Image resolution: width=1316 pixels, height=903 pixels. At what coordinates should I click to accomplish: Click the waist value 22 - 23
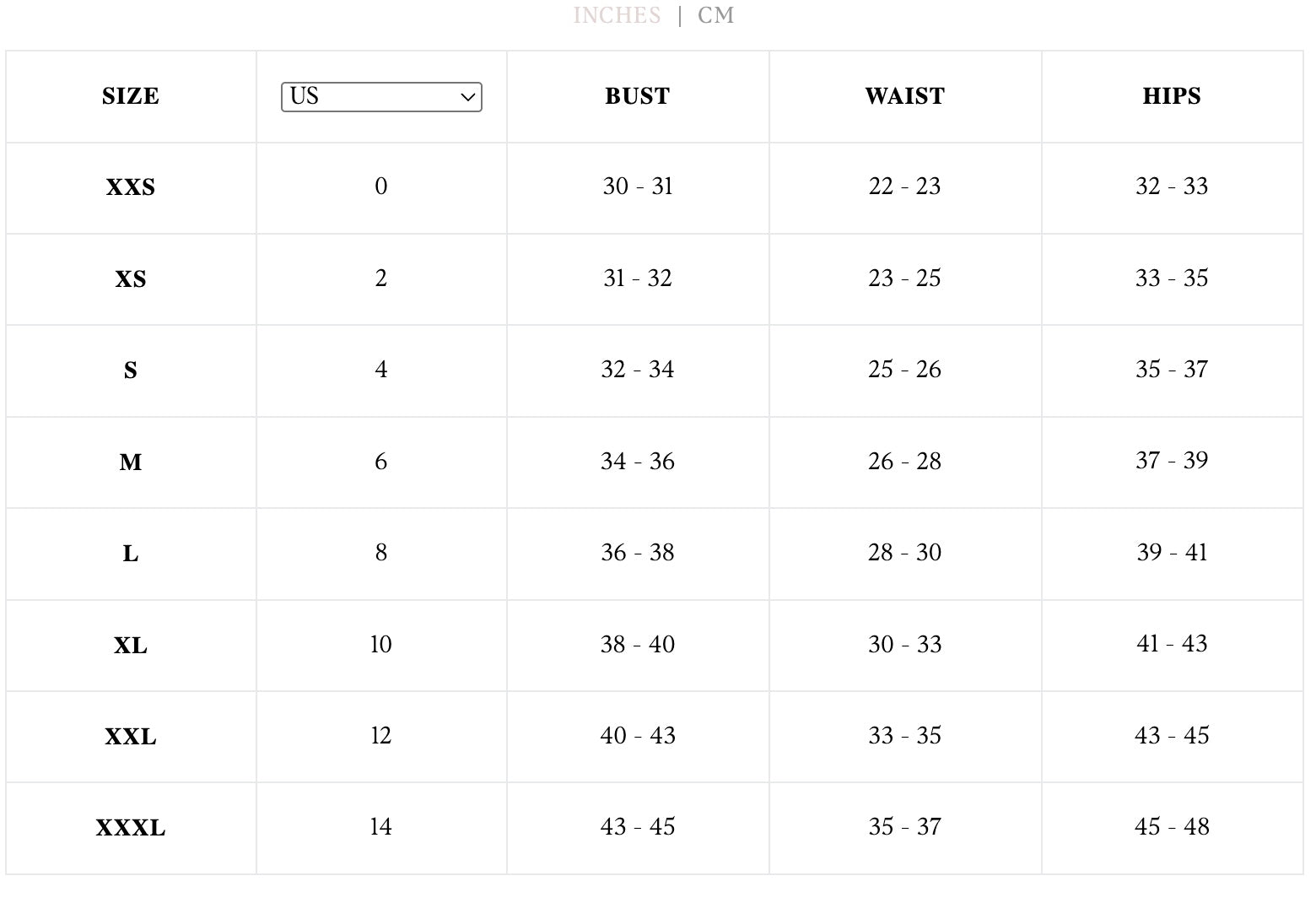point(904,187)
